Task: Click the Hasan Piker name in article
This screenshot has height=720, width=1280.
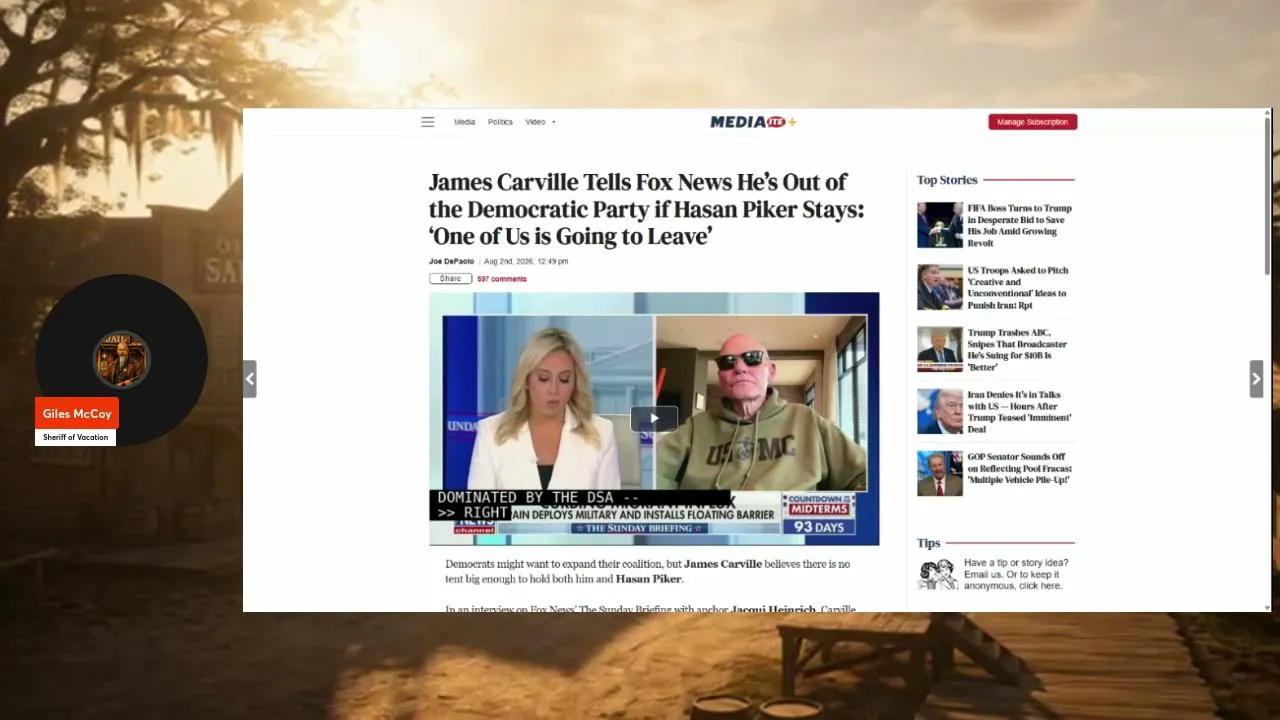Action: [648, 579]
